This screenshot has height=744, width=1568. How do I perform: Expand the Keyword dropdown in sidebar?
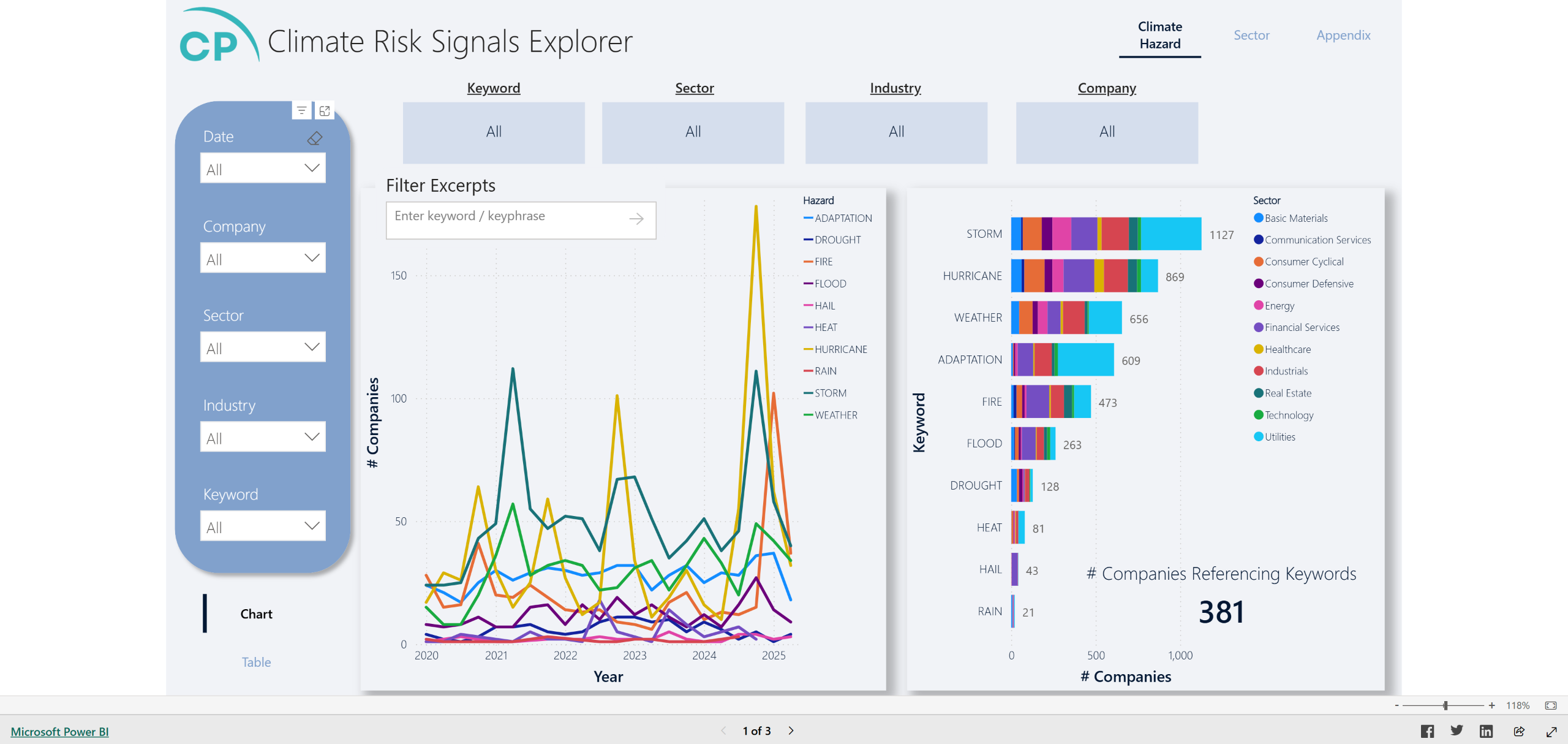(263, 526)
